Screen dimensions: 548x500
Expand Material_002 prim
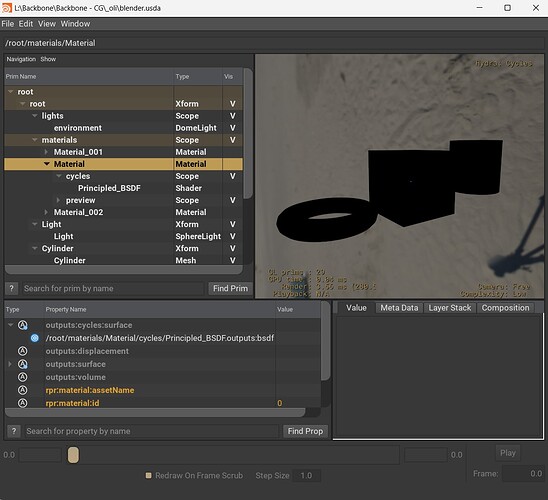tap(46, 212)
